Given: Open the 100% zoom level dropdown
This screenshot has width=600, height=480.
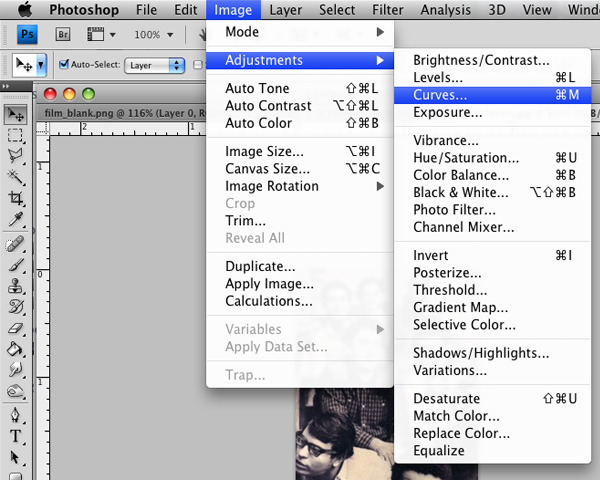Looking at the screenshot, I should point(155,34).
